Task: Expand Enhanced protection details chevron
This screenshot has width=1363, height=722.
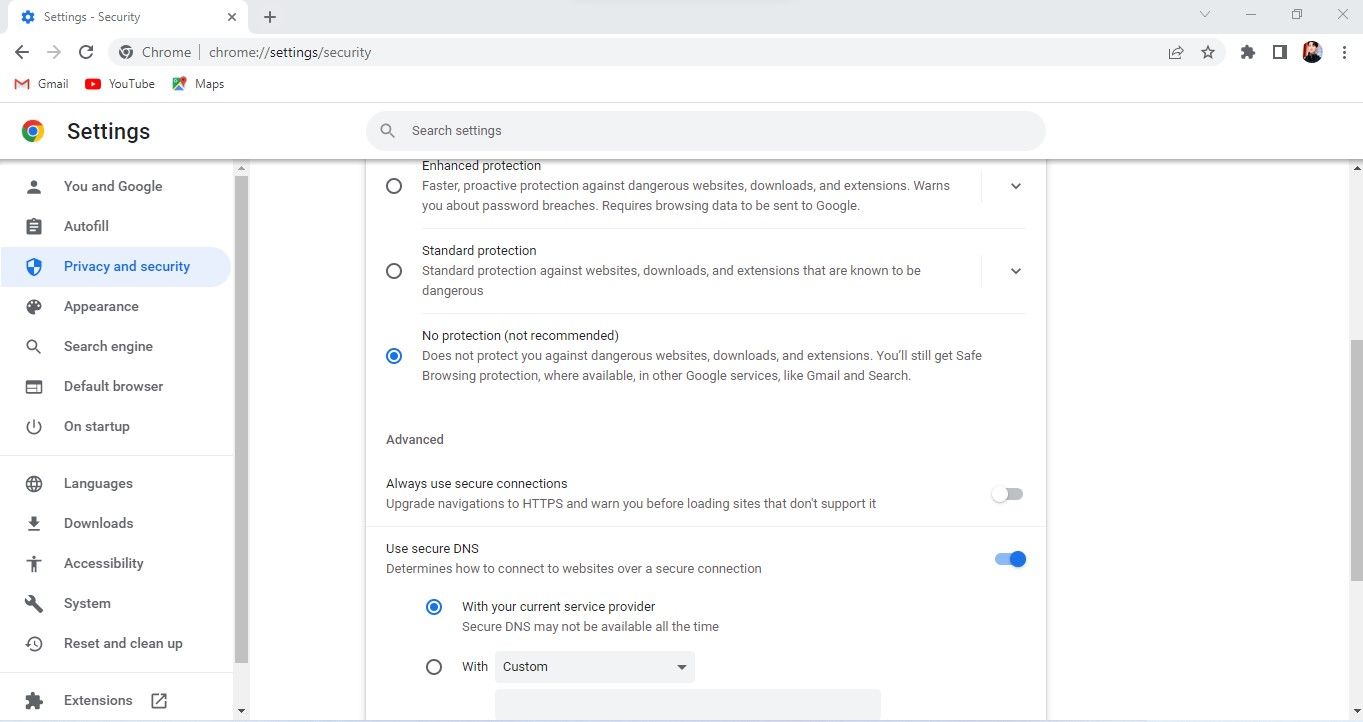Action: pyautogui.click(x=1015, y=186)
